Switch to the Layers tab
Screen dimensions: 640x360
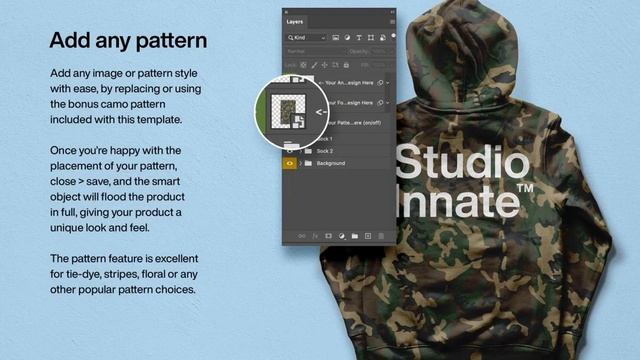(x=295, y=22)
